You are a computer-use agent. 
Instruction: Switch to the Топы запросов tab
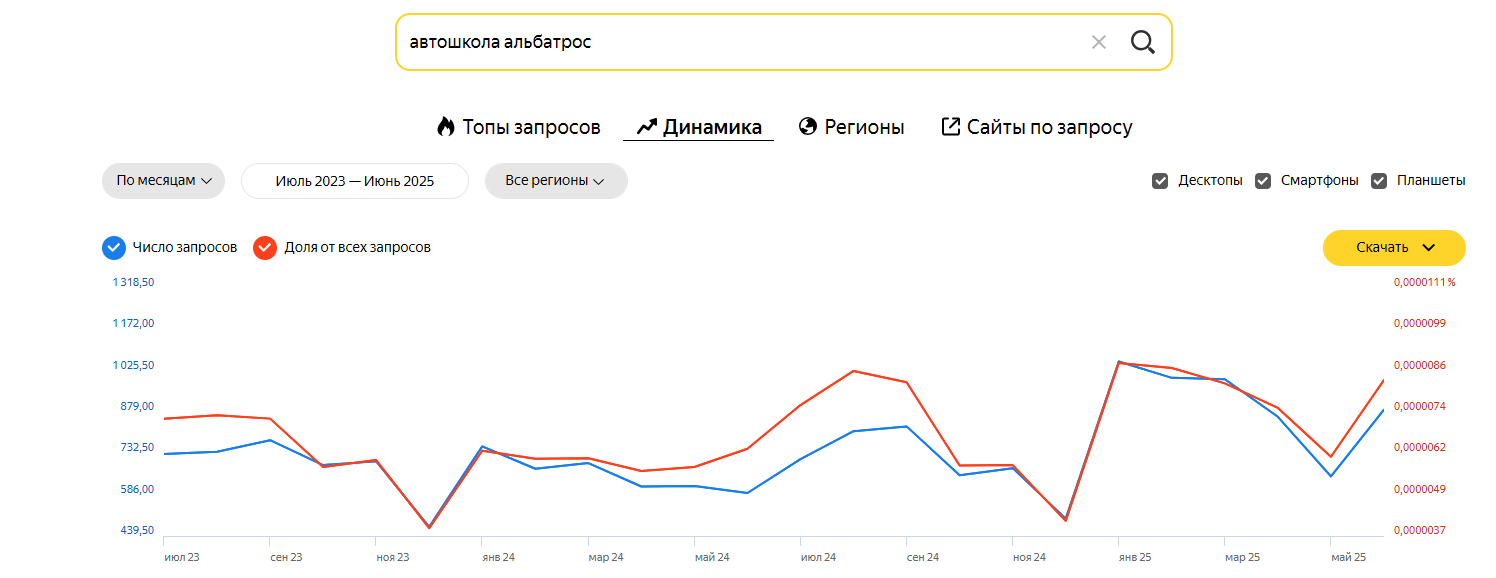click(x=531, y=127)
